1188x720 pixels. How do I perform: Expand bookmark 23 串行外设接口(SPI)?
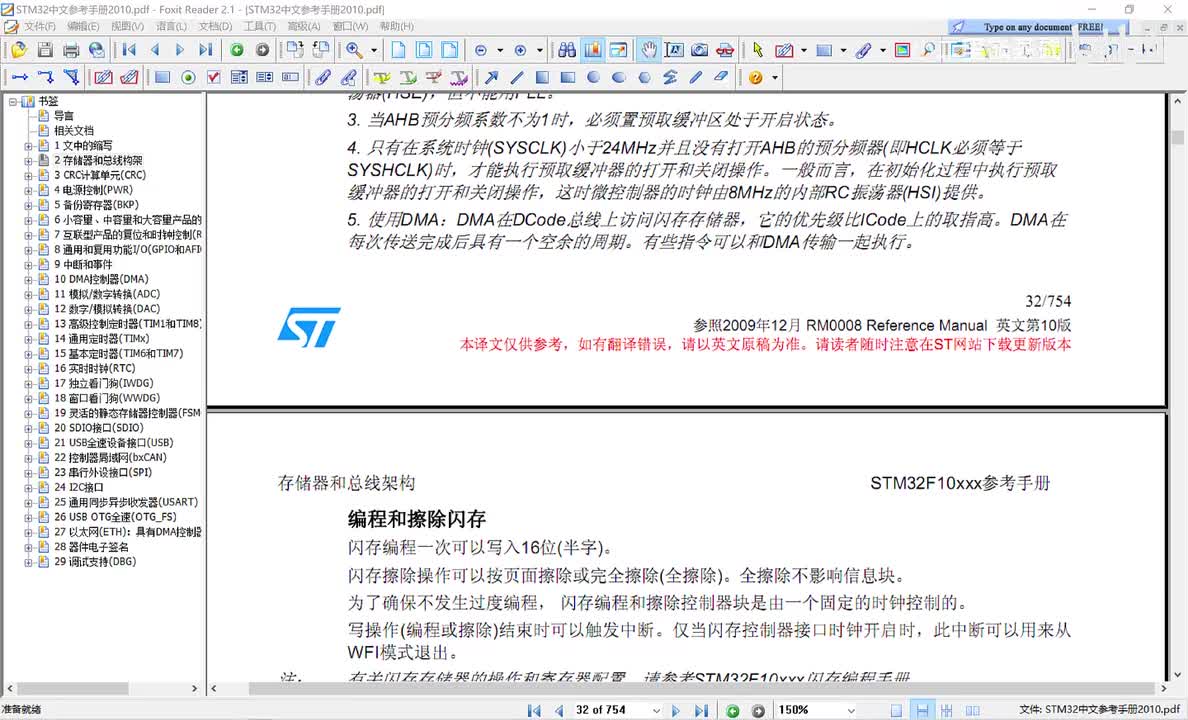point(28,473)
